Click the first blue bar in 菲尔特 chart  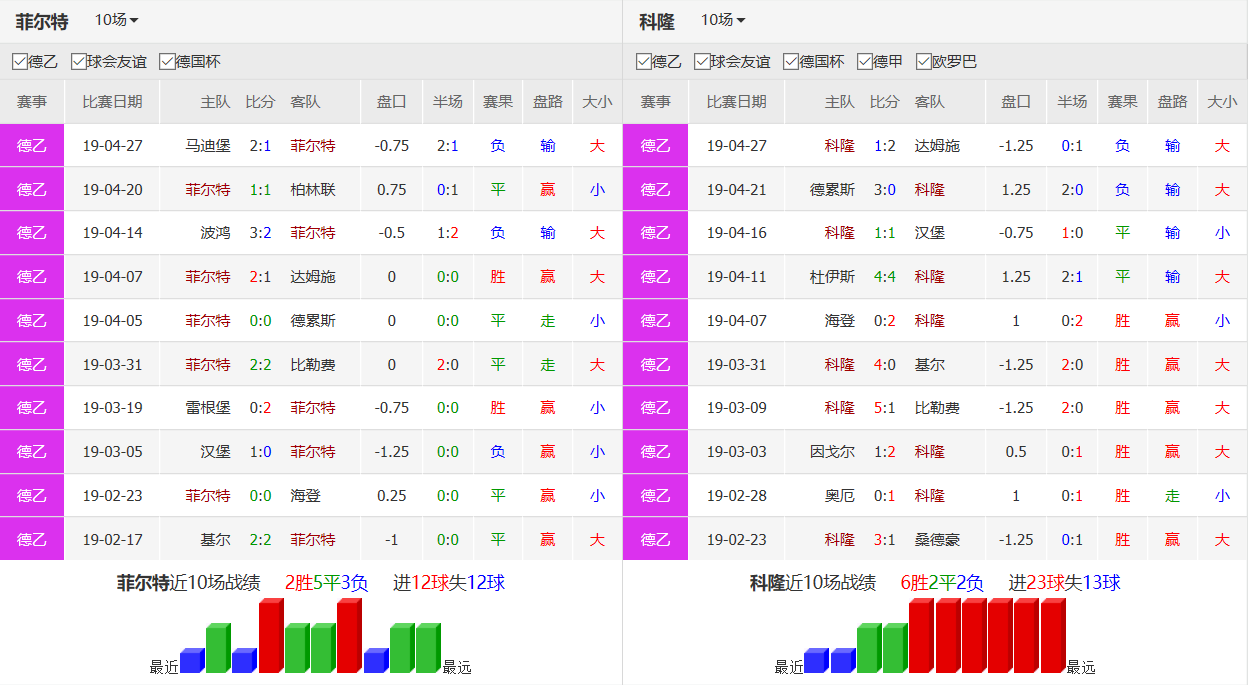[192, 661]
